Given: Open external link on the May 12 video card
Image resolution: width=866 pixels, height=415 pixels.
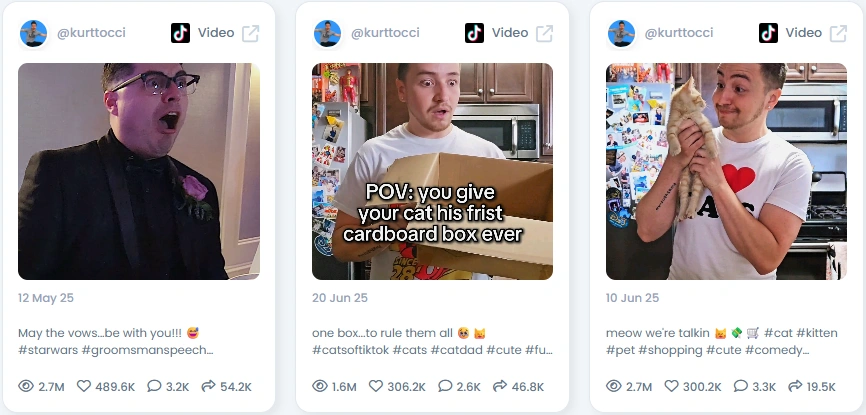Looking at the screenshot, I should pyautogui.click(x=251, y=33).
